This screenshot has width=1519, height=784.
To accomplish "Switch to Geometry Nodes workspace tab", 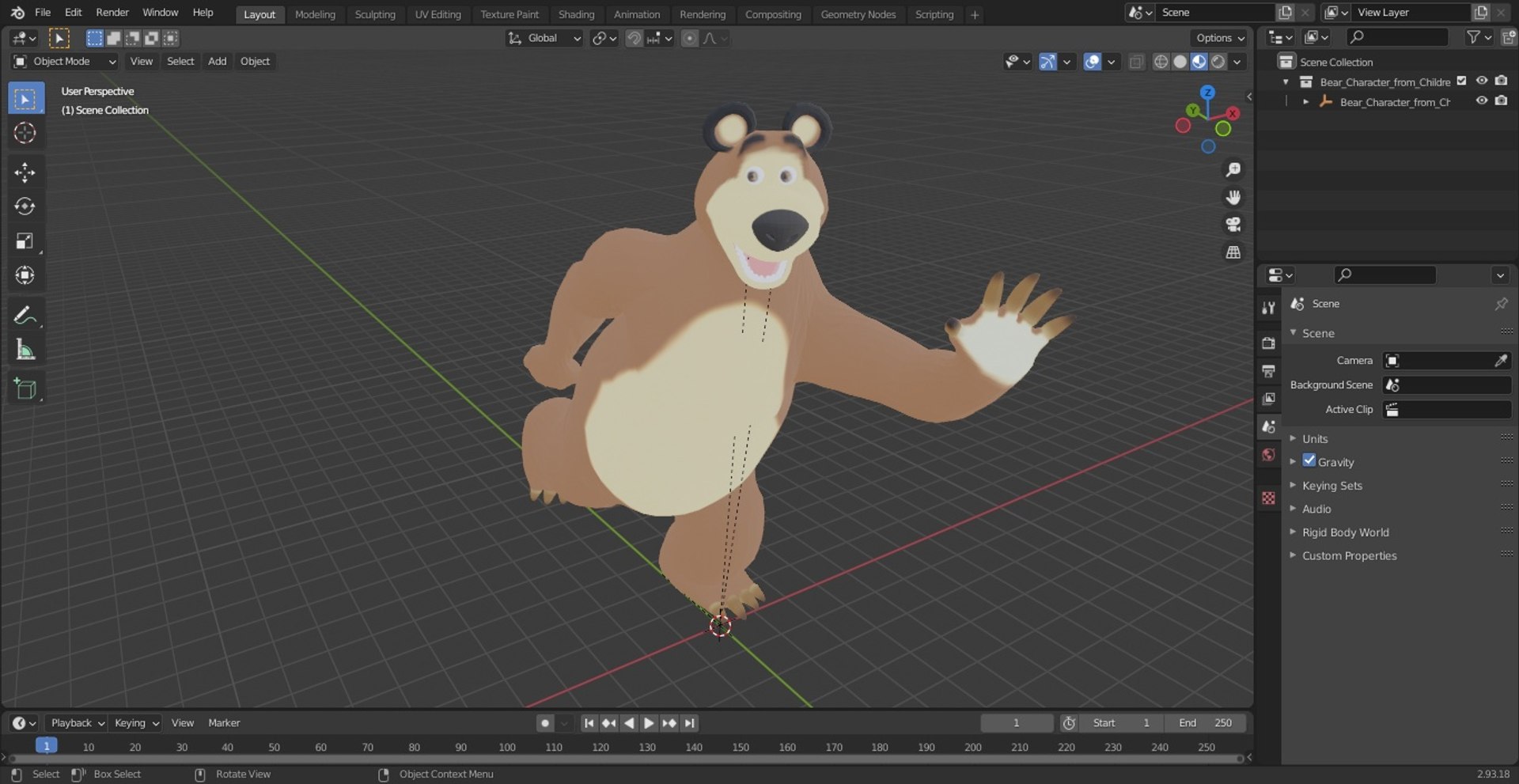I will (858, 14).
